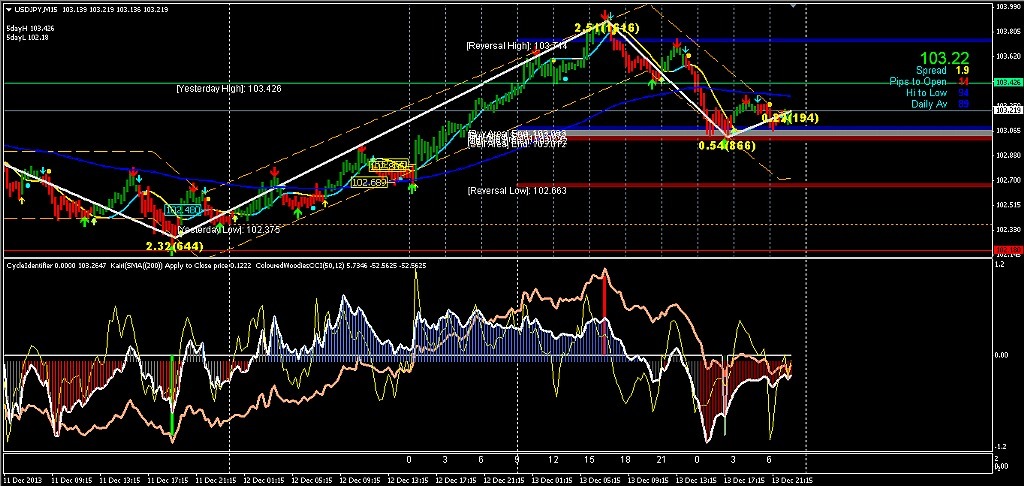Click the red 102.180 price axis tag

click(x=1006, y=250)
